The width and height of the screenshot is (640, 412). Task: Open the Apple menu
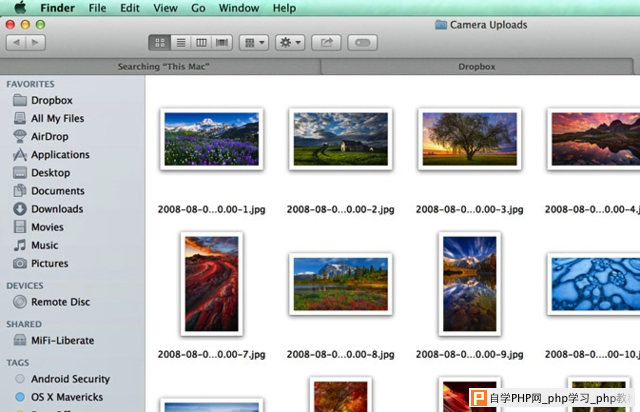[x=20, y=7]
